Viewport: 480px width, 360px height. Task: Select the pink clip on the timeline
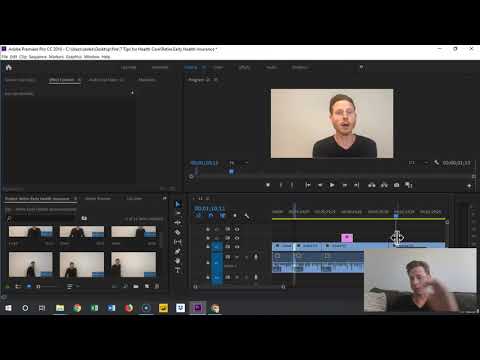pos(347,238)
